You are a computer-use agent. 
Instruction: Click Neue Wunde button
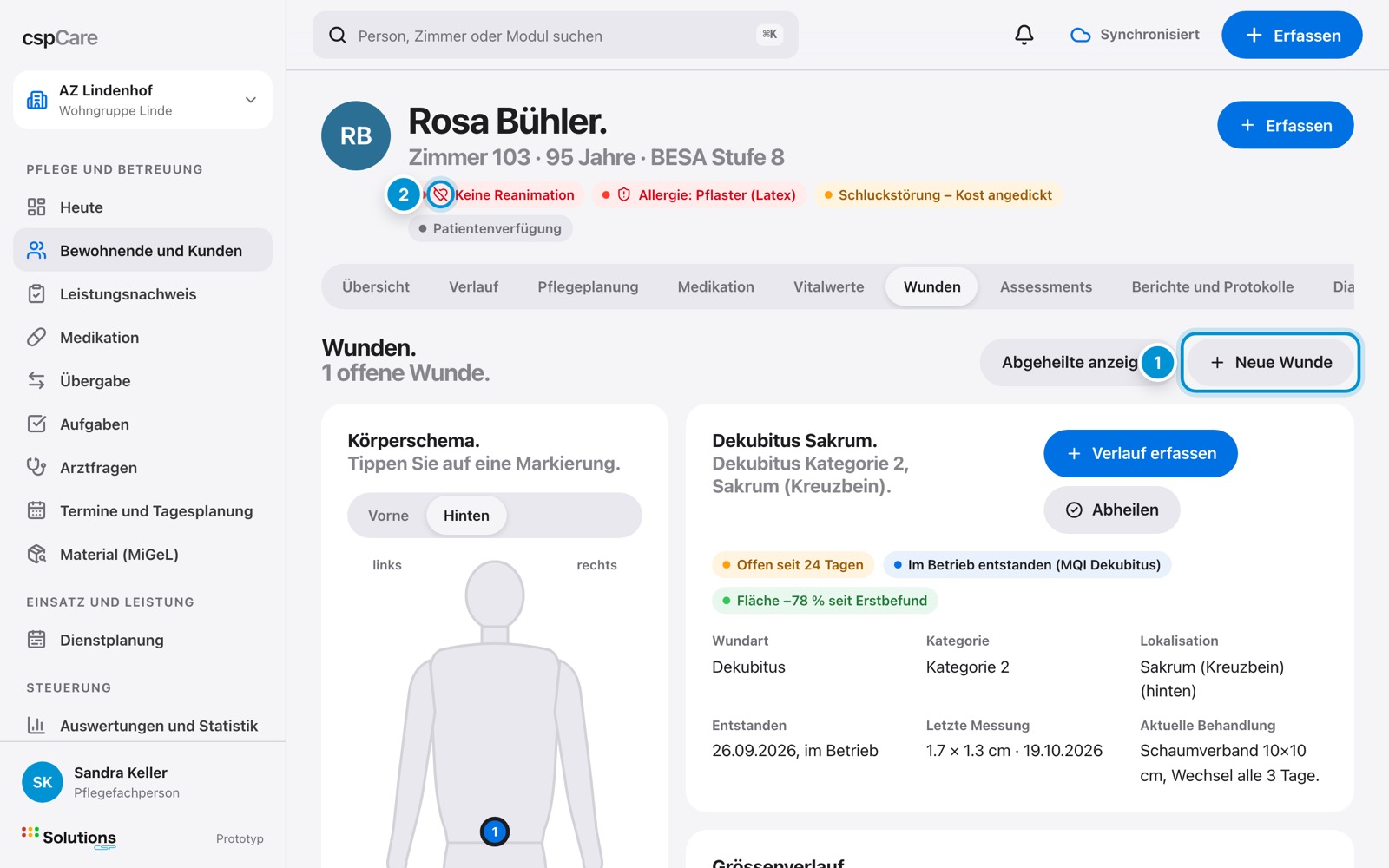1270,362
